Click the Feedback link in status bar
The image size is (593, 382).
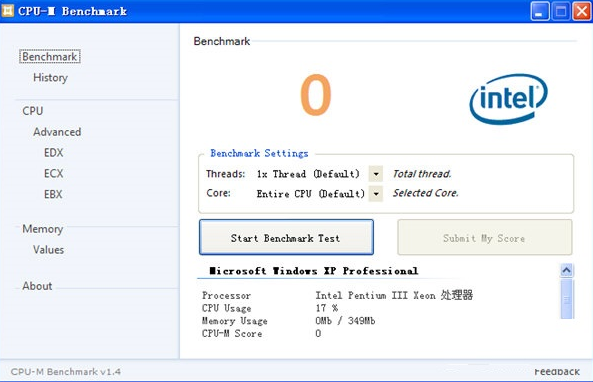click(x=557, y=371)
